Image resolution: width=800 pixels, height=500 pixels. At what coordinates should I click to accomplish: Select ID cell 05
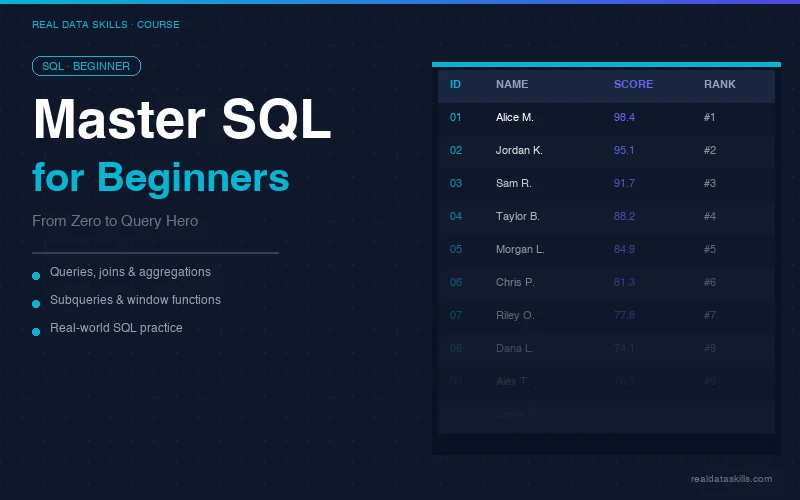tap(456, 249)
